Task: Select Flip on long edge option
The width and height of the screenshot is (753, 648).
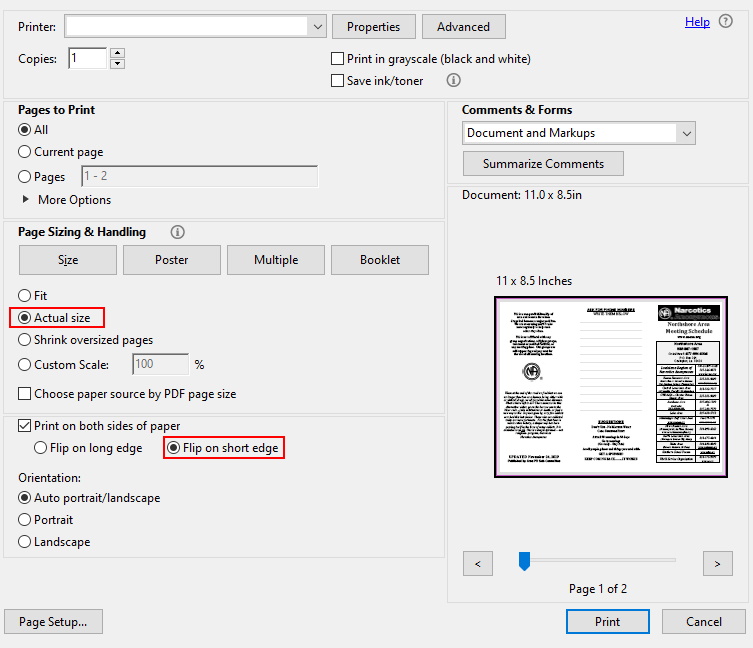Action: (x=41, y=448)
